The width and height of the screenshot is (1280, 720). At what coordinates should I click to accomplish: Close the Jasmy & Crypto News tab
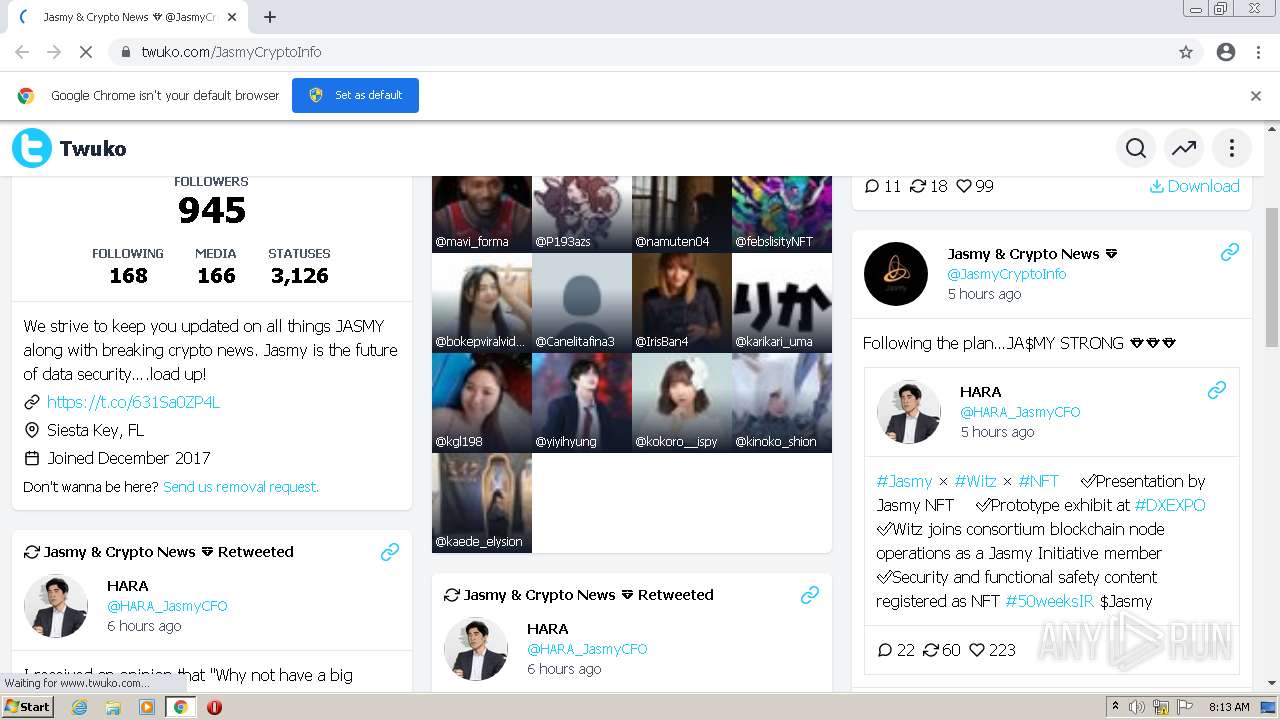232,17
